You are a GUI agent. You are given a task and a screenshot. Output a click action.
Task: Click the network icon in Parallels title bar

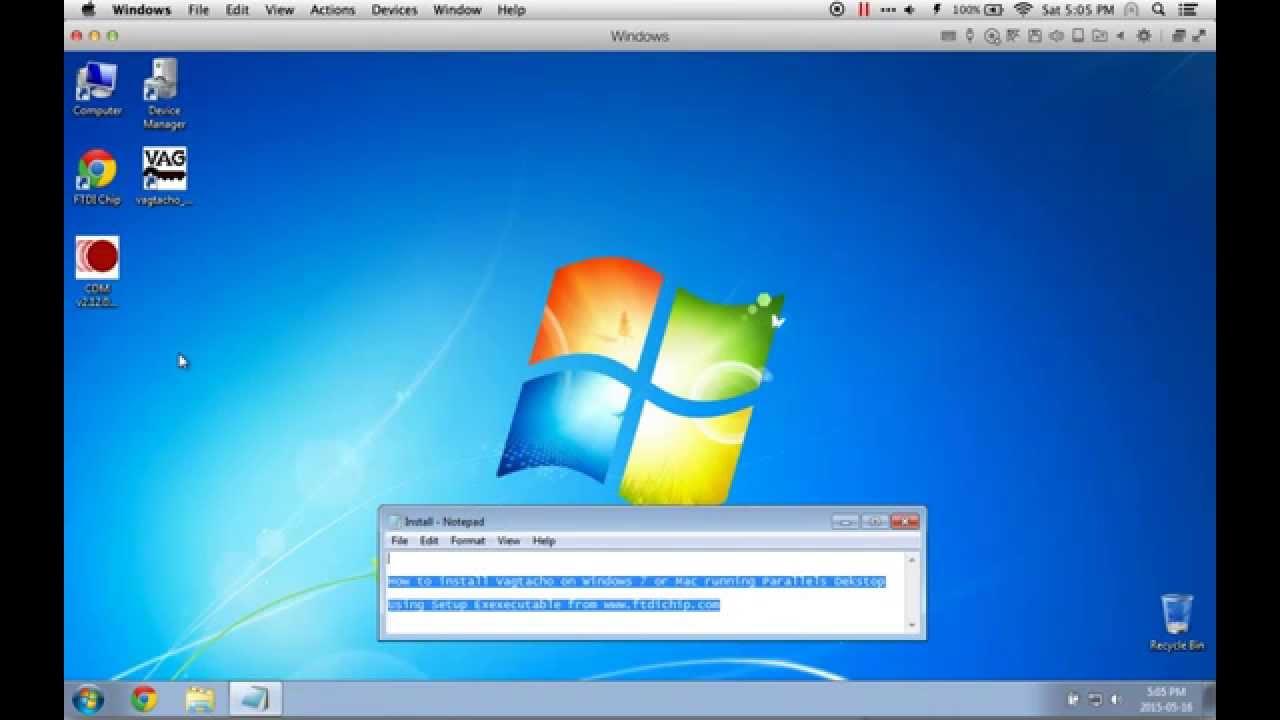(x=1013, y=36)
